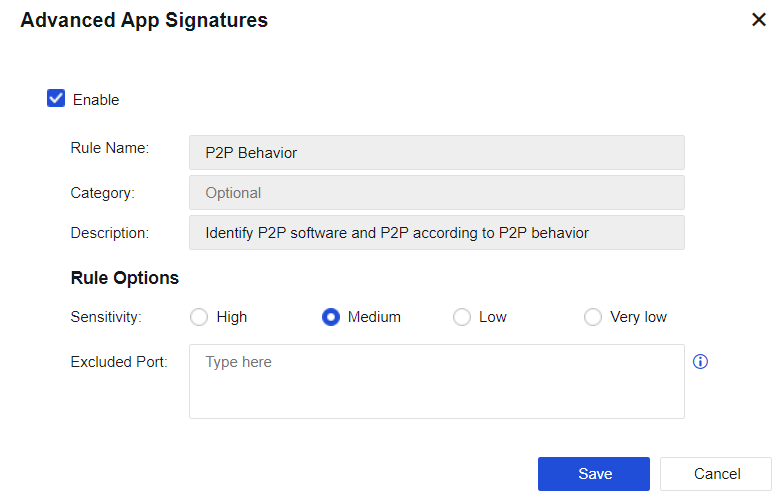Pick the Very low sensitivity radio

593,317
